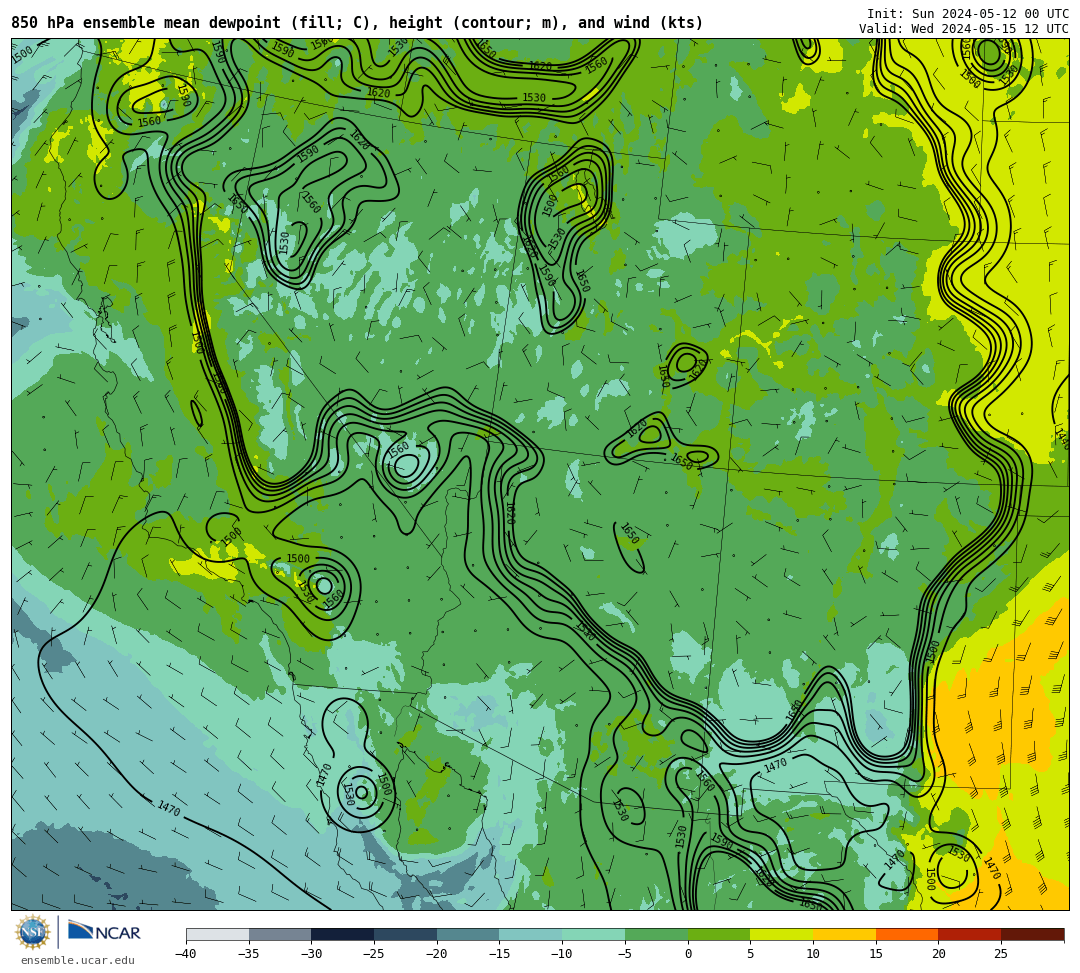Select the Init: Sun 2024-05-12 00 UTC text

(x=968, y=14)
